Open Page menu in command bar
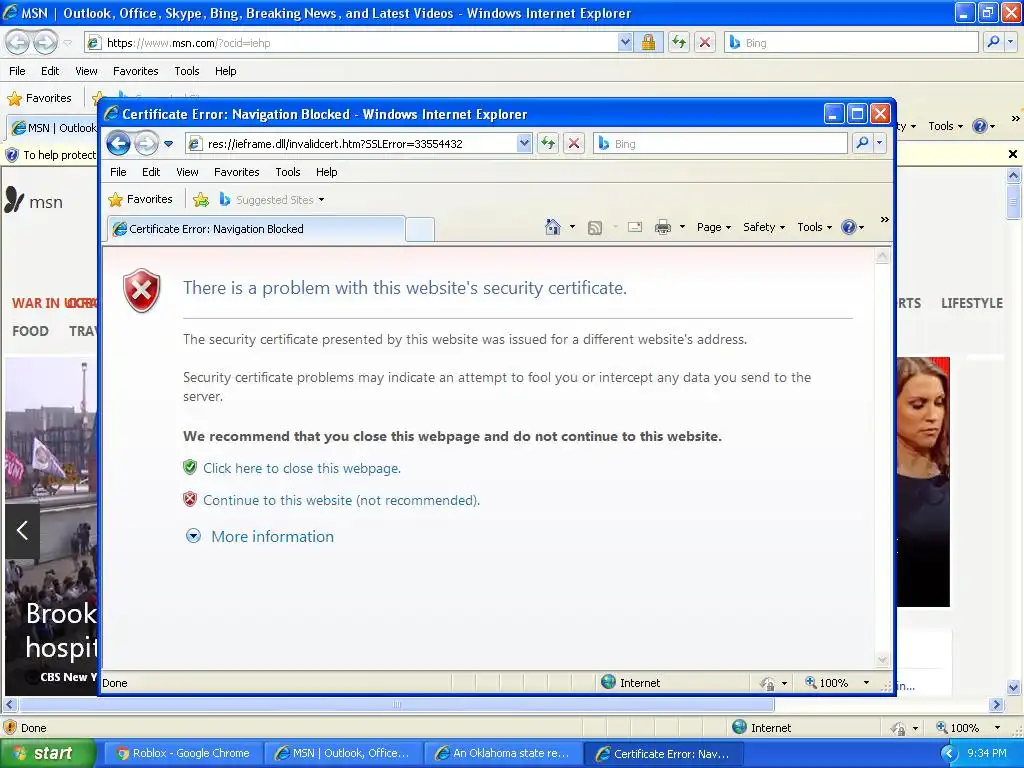 point(714,227)
